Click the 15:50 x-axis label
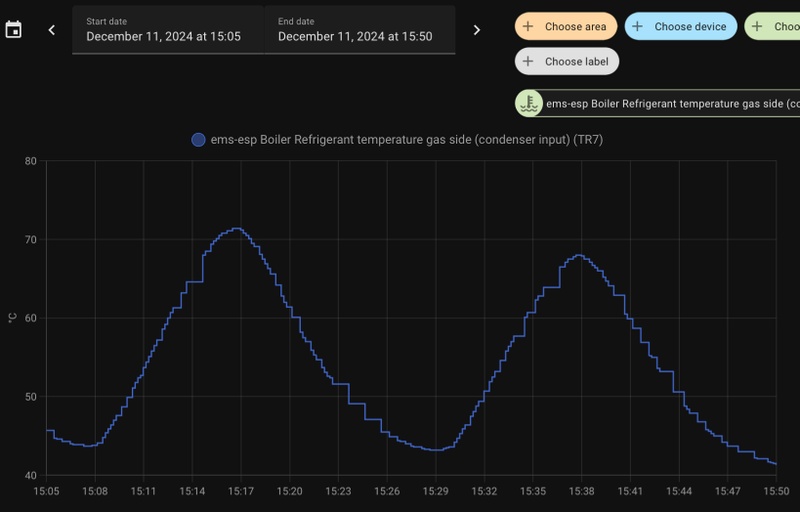Image resolution: width=800 pixels, height=512 pixels. (x=777, y=492)
